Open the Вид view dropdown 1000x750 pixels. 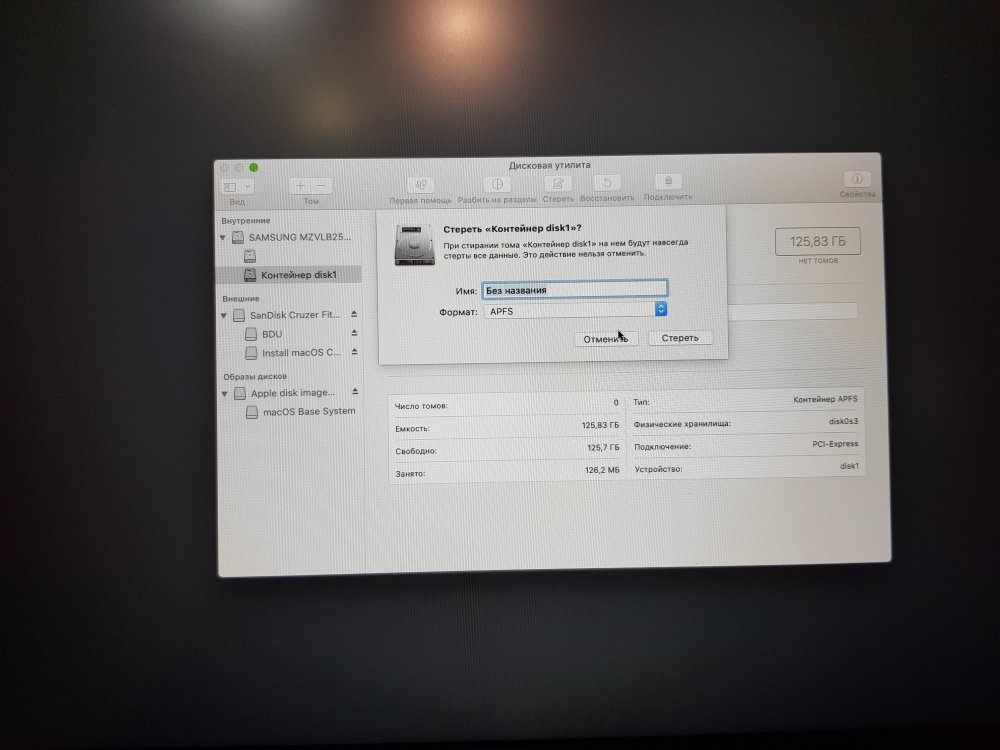pos(237,187)
